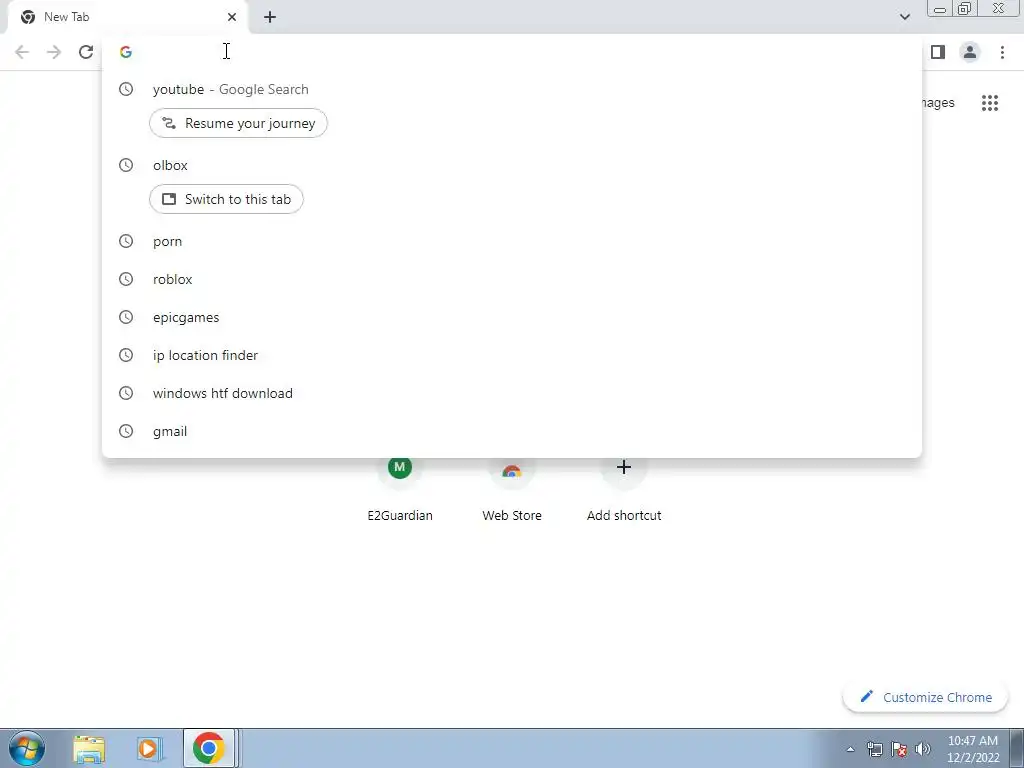This screenshot has height=768, width=1024.
Task: Open the Google apps grid
Action: pos(990,103)
